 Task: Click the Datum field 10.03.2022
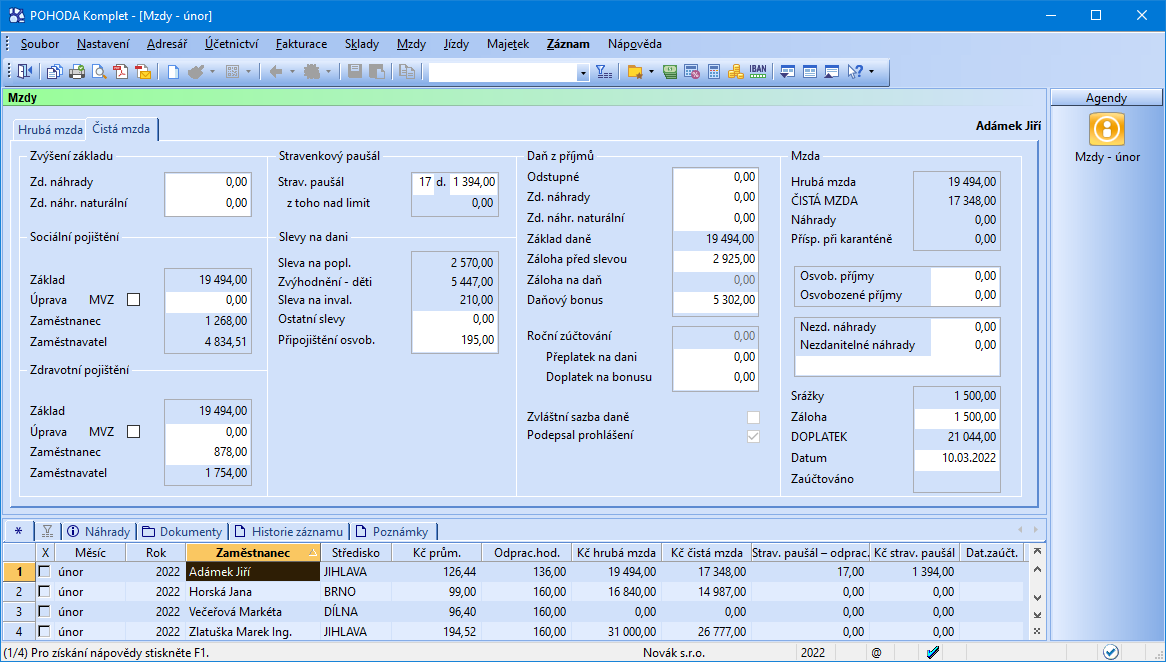click(x=956, y=458)
